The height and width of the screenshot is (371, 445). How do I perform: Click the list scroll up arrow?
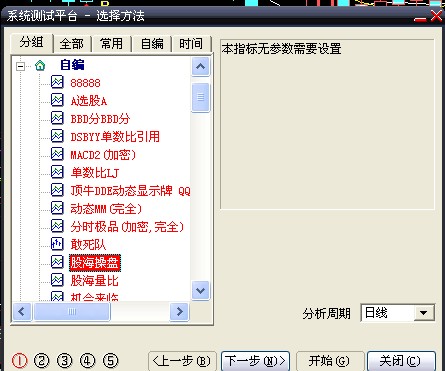(201, 66)
